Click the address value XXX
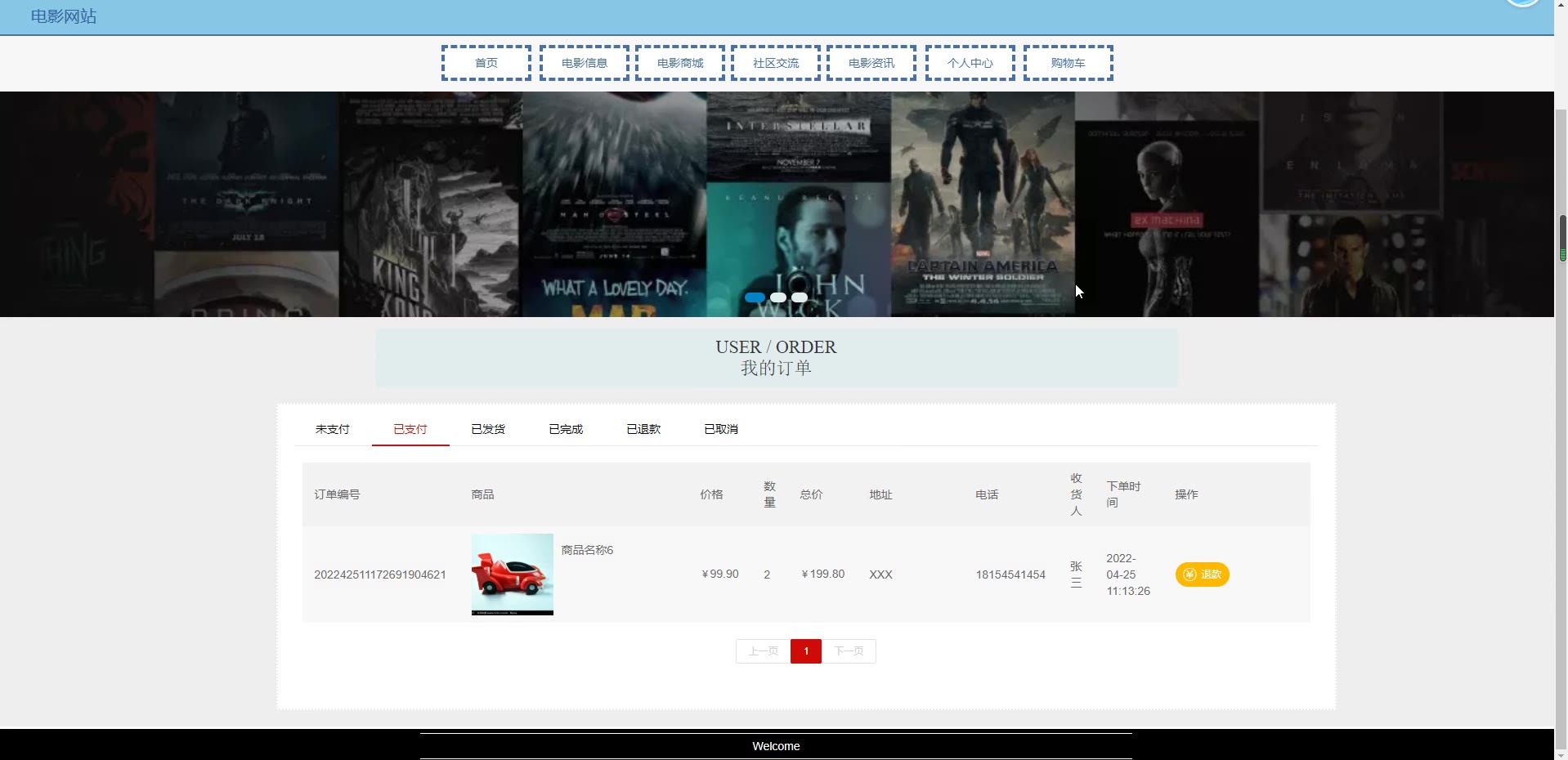1568x760 pixels. [x=880, y=574]
